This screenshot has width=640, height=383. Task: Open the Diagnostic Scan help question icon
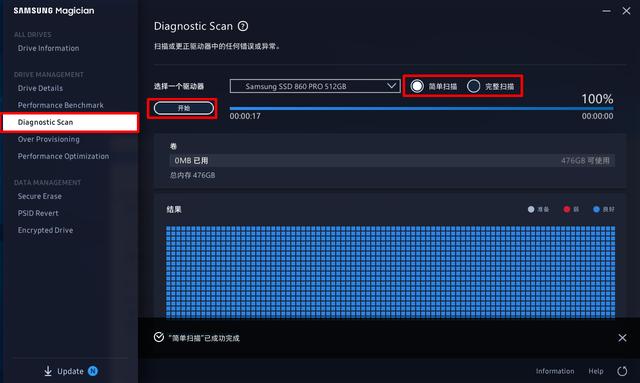click(243, 26)
